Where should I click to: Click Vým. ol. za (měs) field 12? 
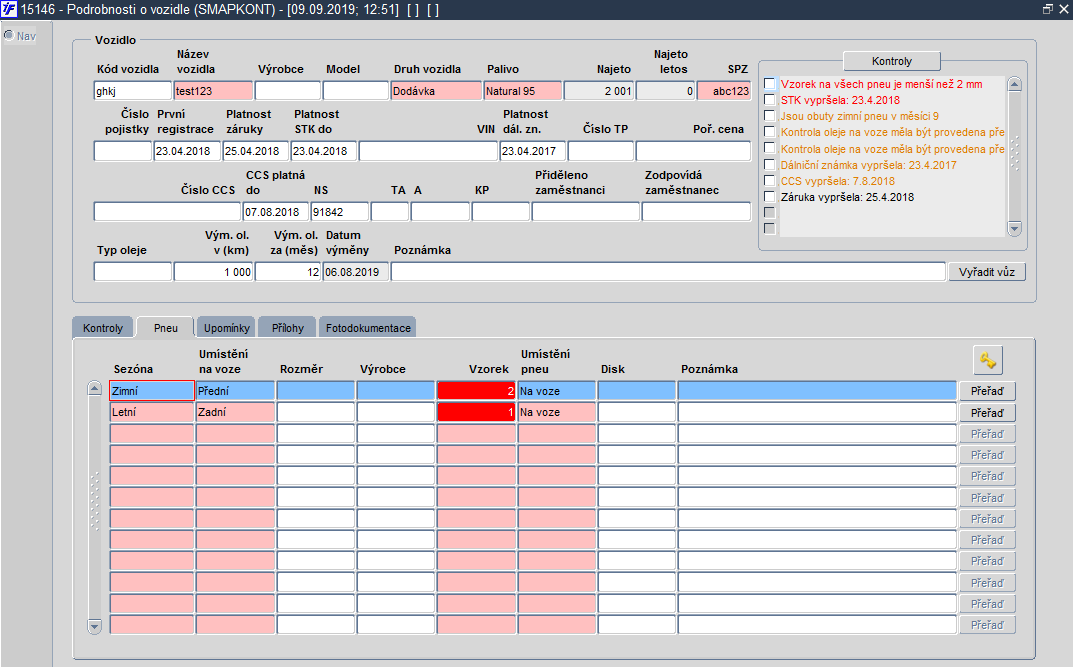pyautogui.click(x=287, y=272)
